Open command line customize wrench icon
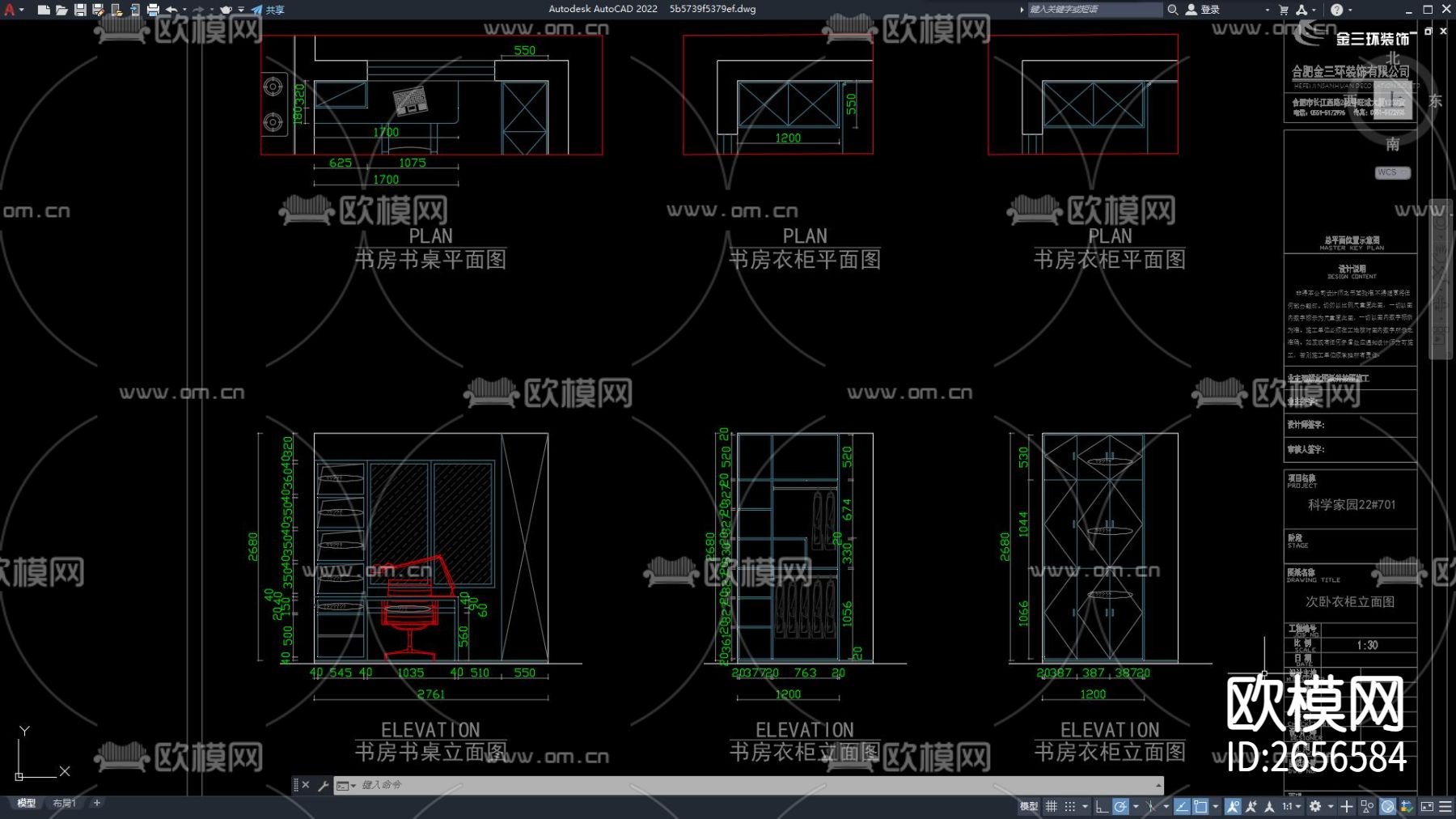The image size is (1456, 819). coord(323,785)
